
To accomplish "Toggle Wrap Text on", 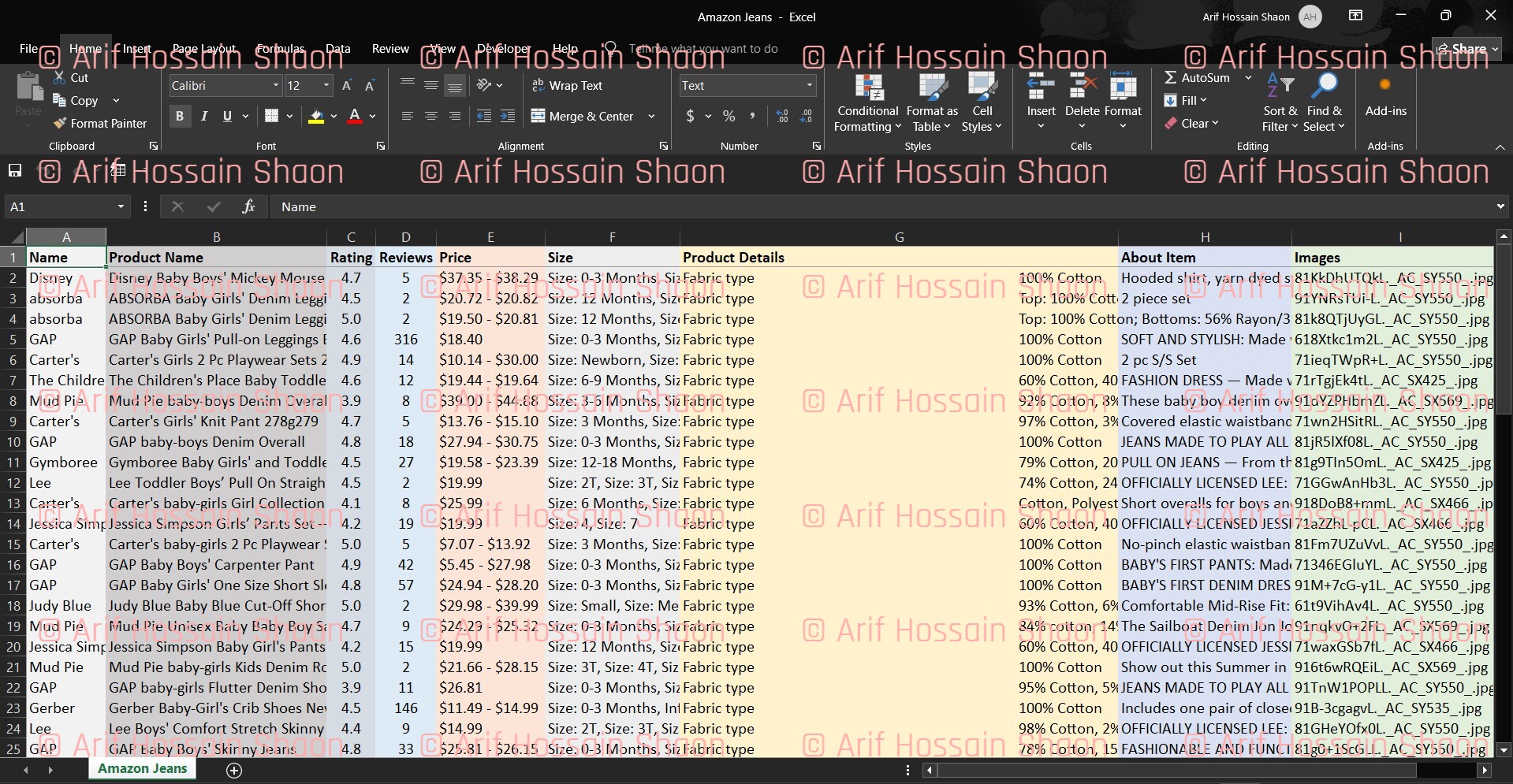I will coord(567,85).
